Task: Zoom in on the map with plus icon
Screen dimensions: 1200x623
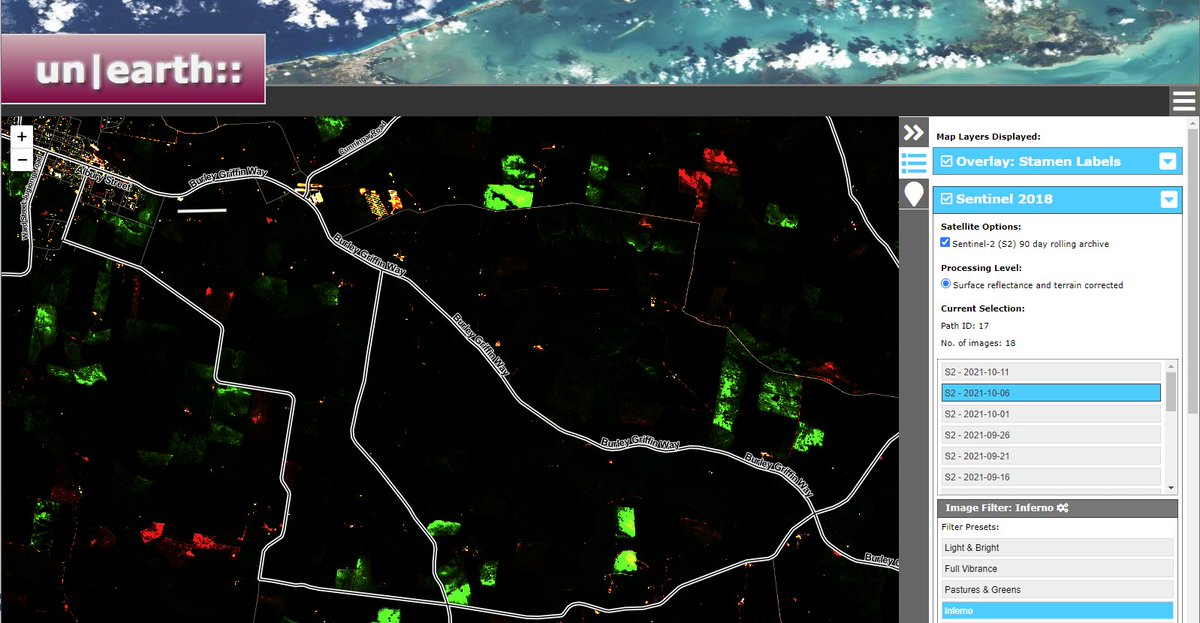Action: pyautogui.click(x=21, y=134)
